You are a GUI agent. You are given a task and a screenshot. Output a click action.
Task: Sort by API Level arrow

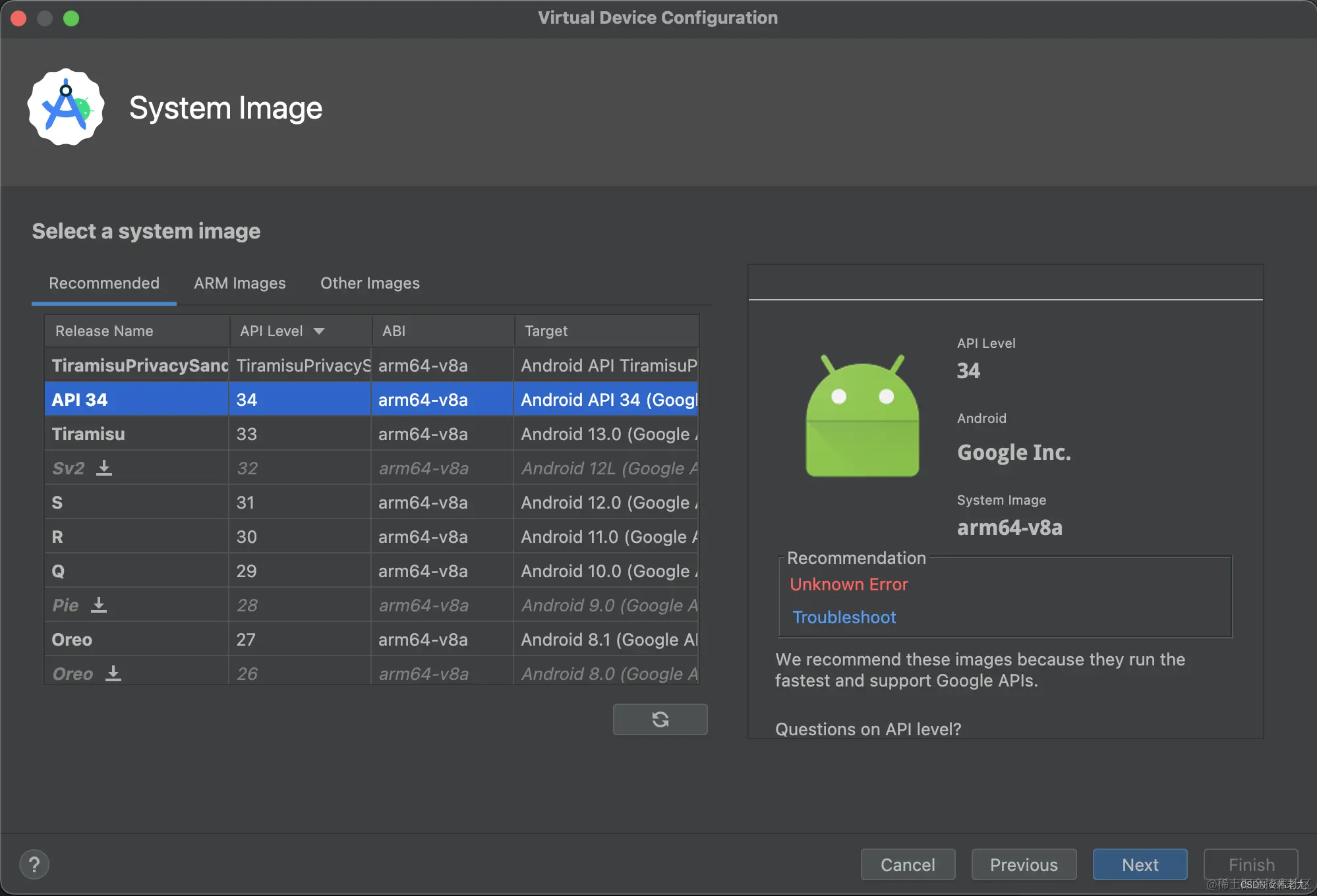[x=319, y=331]
